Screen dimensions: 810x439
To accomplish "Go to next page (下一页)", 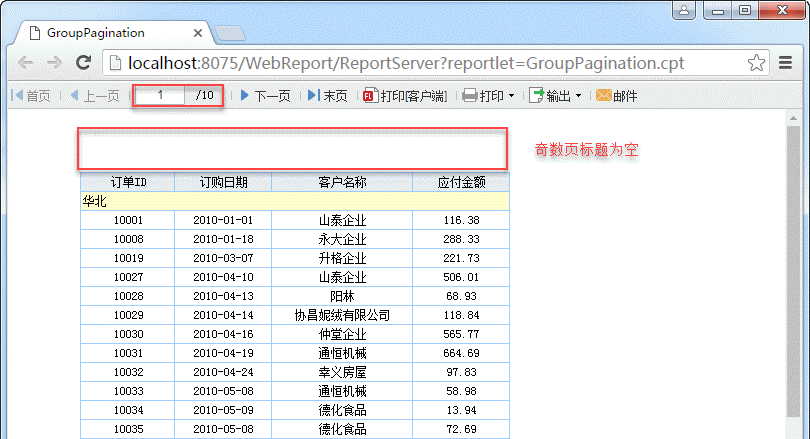I will pos(266,96).
